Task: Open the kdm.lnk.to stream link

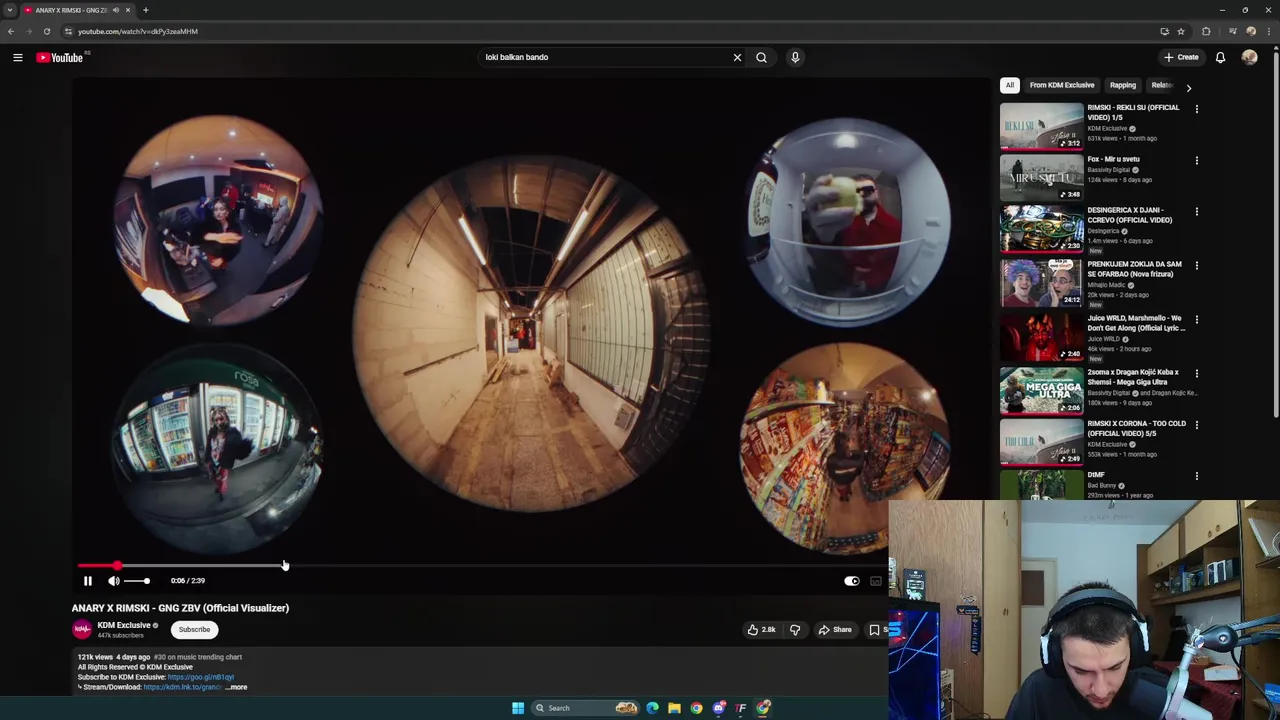Action: [182, 687]
